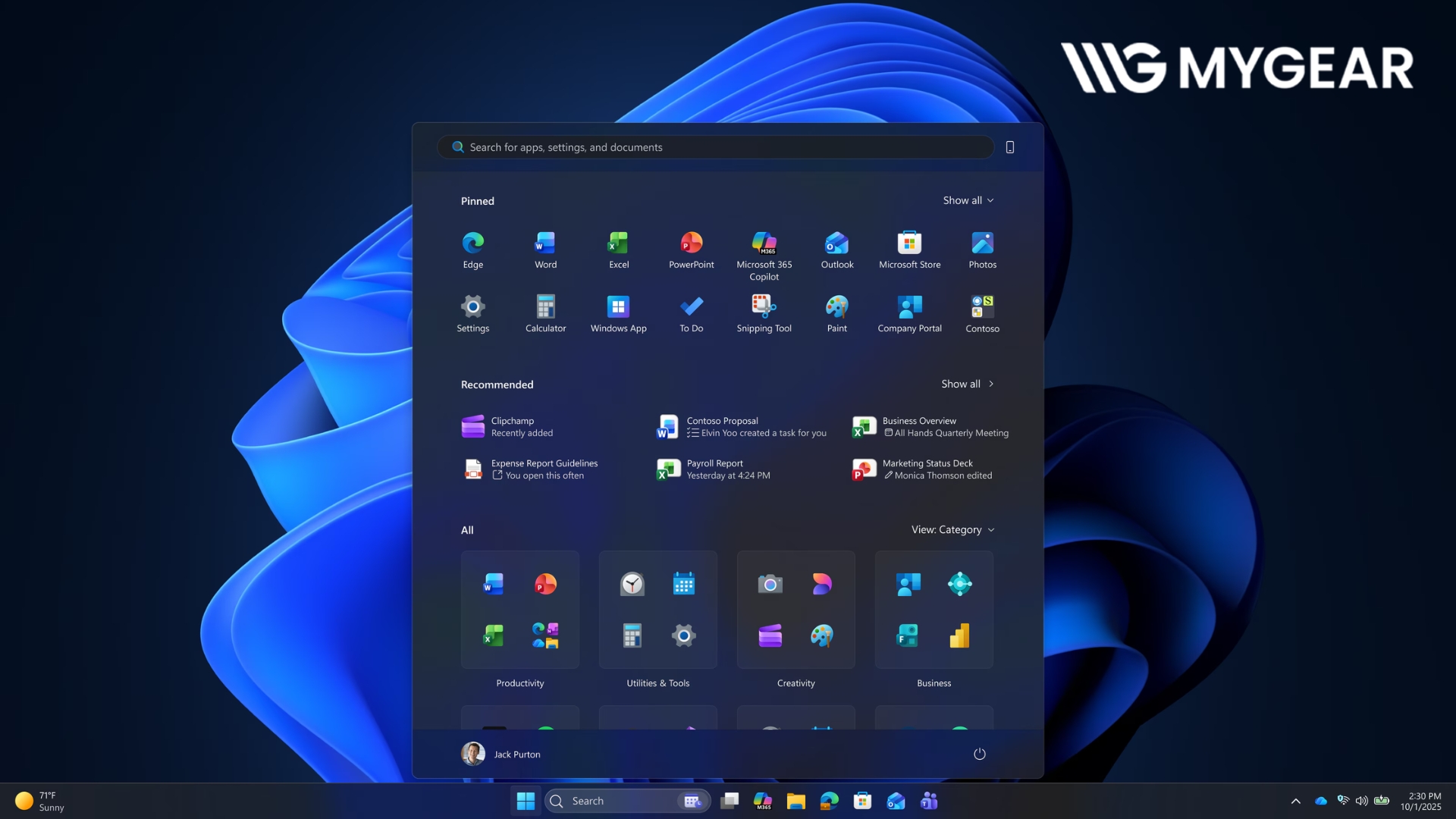Screen dimensions: 1456x819
Task: Open Forms in the Business group
Action: [908, 635]
